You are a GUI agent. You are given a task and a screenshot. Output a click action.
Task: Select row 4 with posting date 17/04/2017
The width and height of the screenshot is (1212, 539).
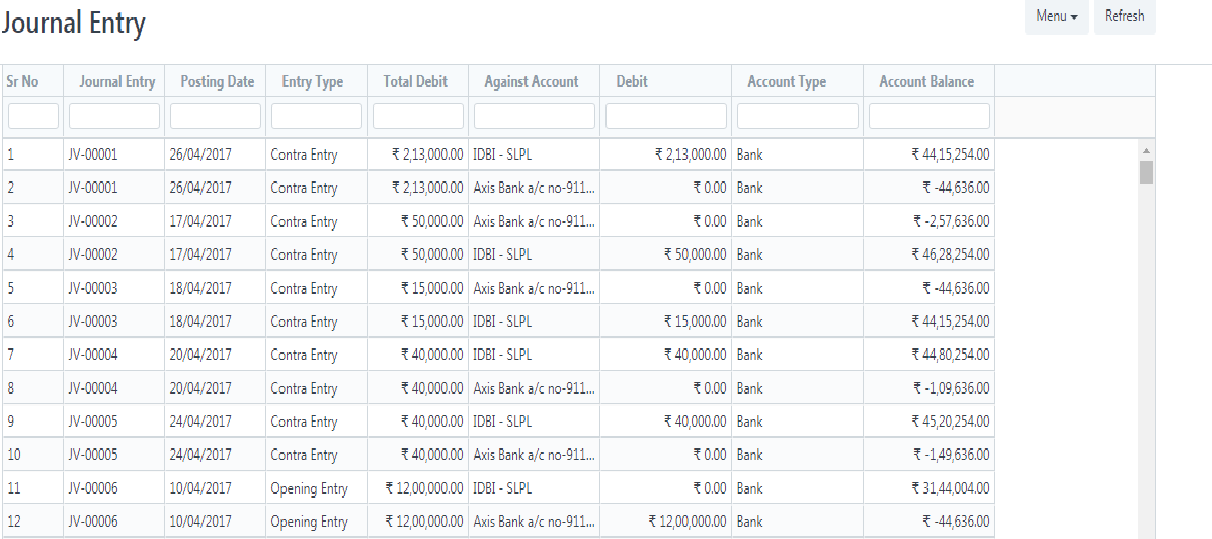pos(498,255)
